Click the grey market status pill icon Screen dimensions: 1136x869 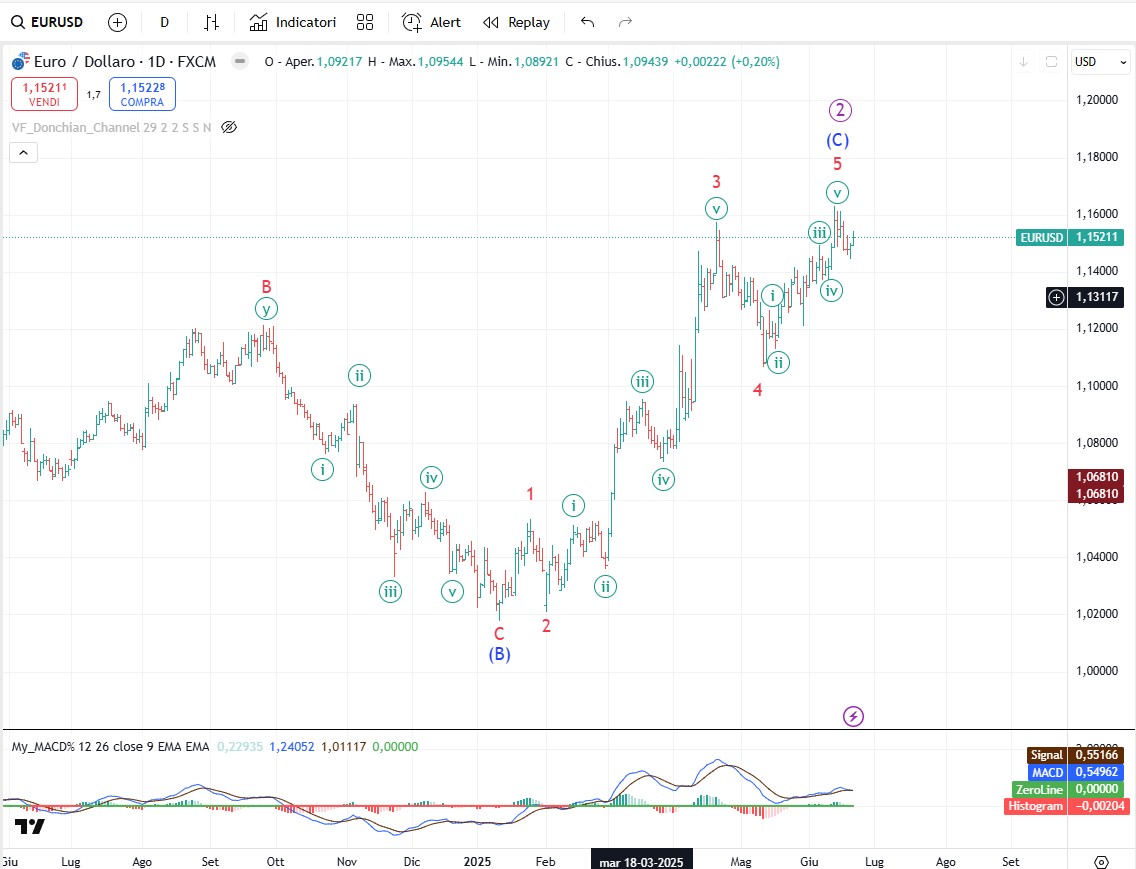point(239,61)
